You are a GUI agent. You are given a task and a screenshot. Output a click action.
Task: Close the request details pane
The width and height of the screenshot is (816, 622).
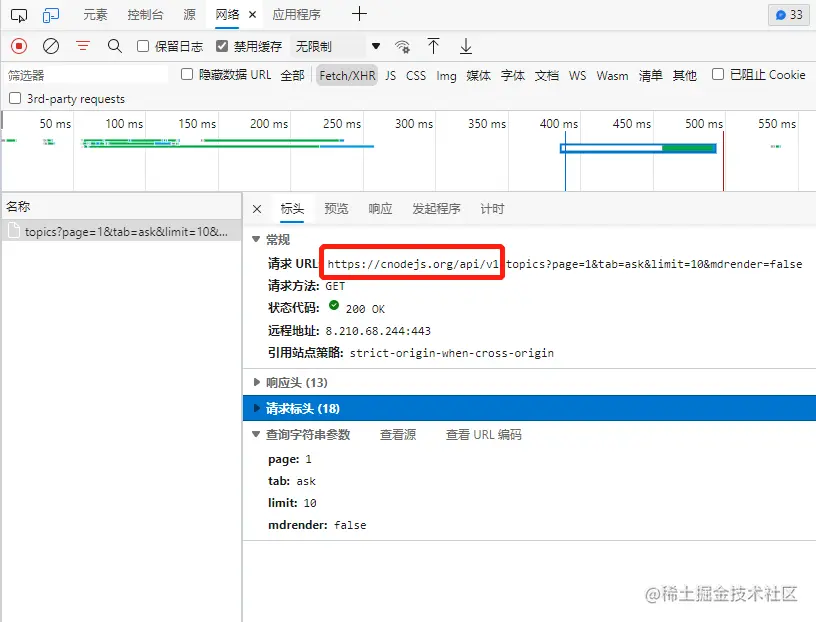click(x=257, y=209)
